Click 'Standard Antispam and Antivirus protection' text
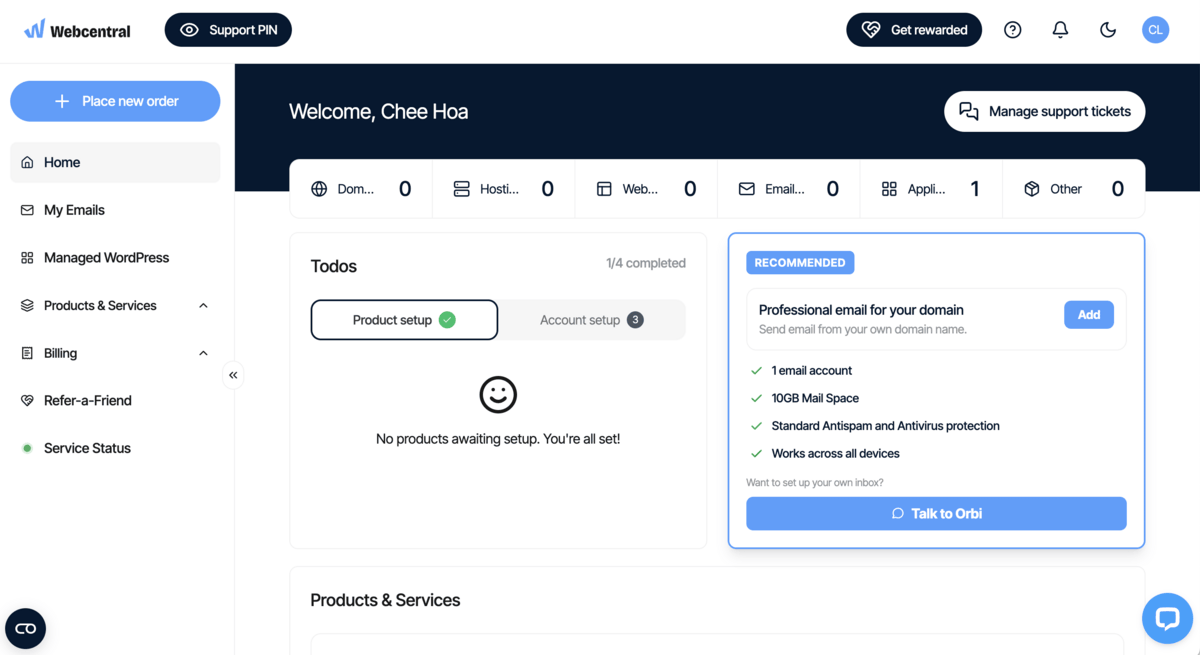 [x=885, y=426]
